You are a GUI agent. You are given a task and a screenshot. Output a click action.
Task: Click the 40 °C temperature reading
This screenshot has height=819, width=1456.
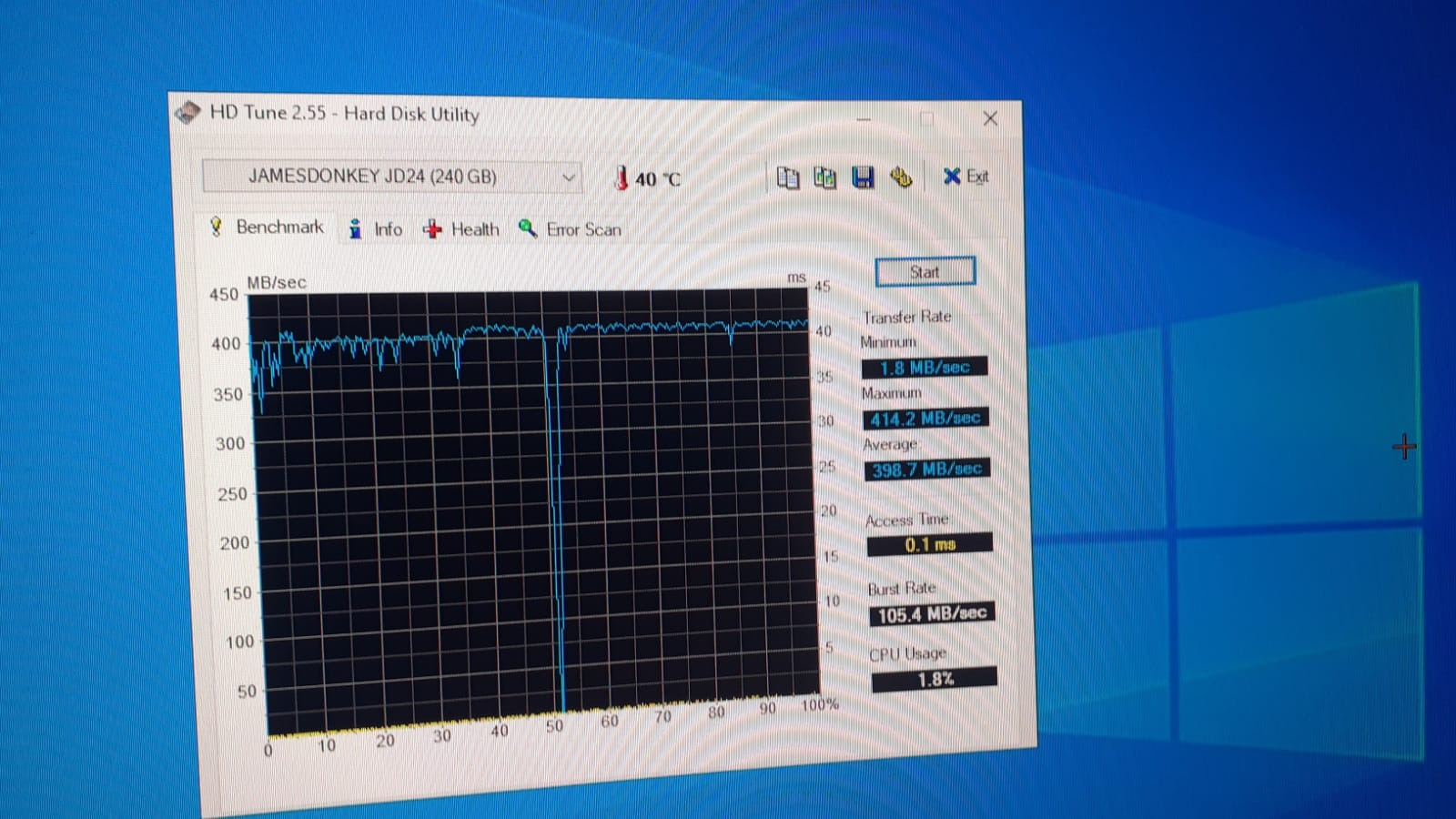point(657,179)
